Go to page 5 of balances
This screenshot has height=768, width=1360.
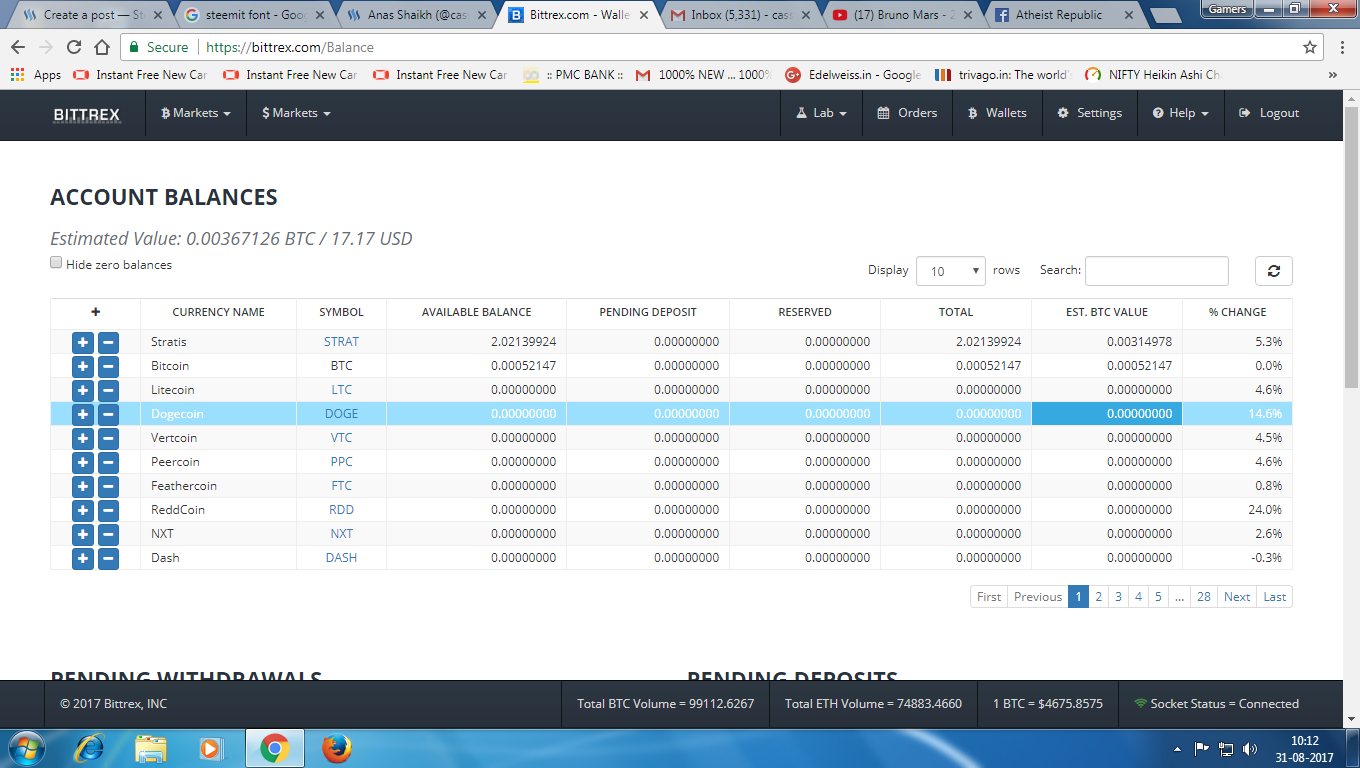coord(1158,597)
